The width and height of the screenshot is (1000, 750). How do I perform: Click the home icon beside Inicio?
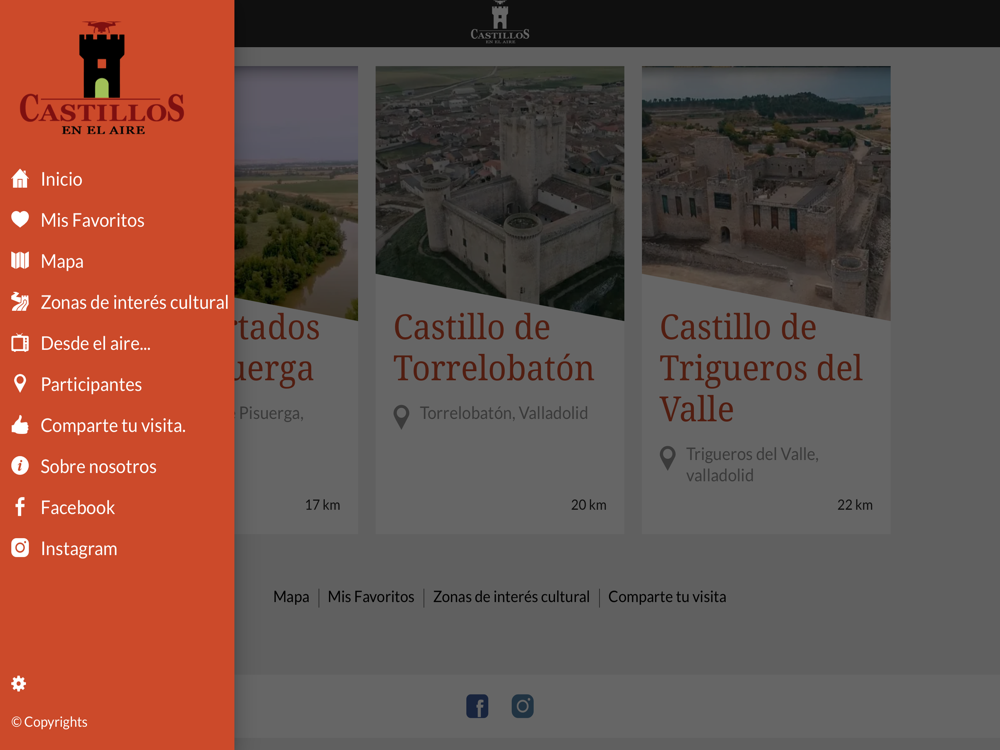[20, 179]
